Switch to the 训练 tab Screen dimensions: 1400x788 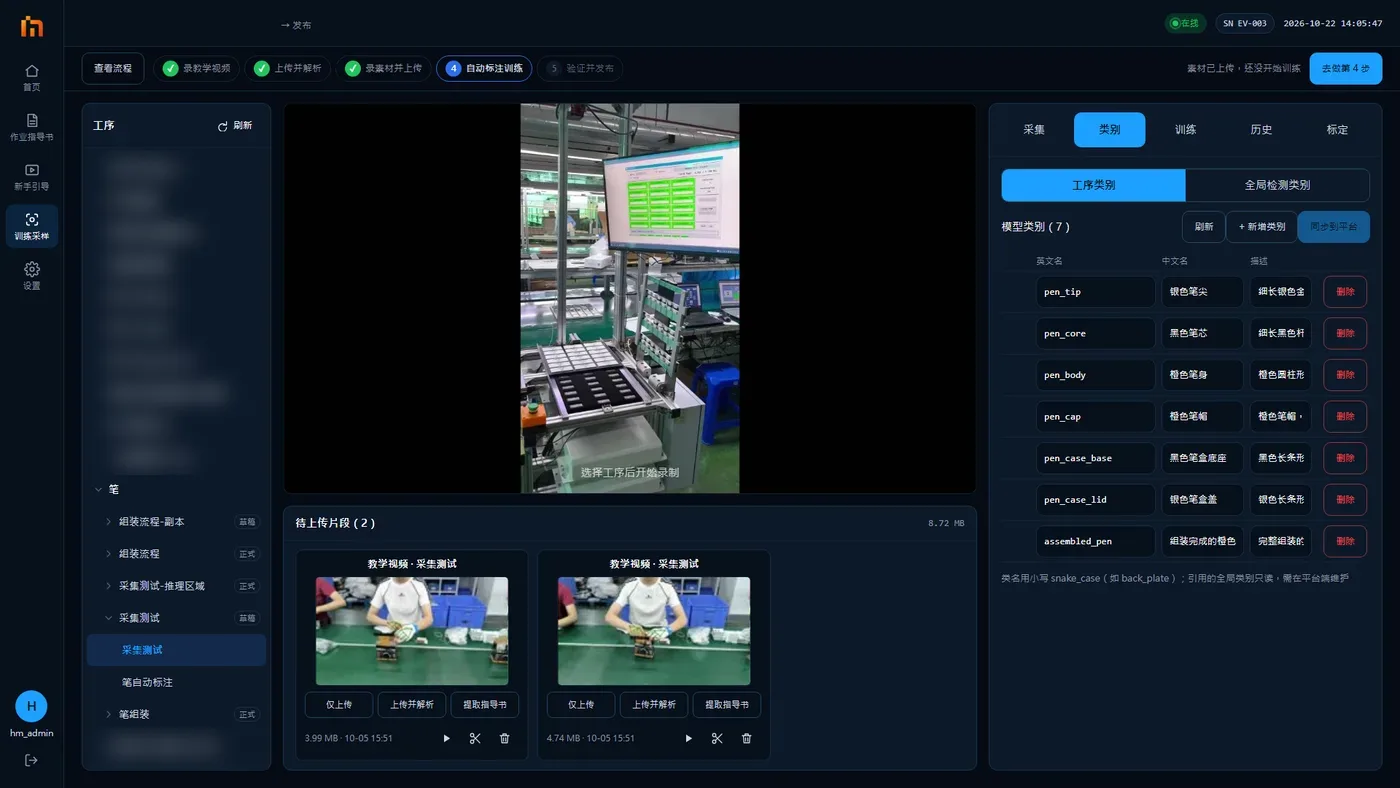[1185, 130]
